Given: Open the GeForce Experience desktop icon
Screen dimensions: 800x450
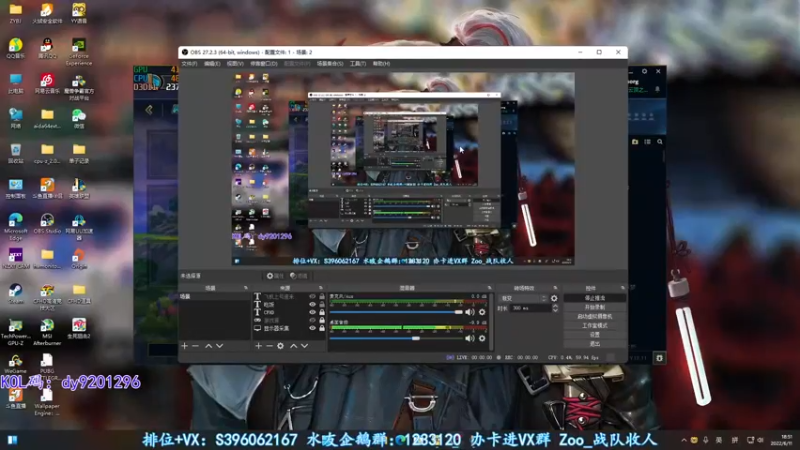Looking at the screenshot, I should 79,52.
